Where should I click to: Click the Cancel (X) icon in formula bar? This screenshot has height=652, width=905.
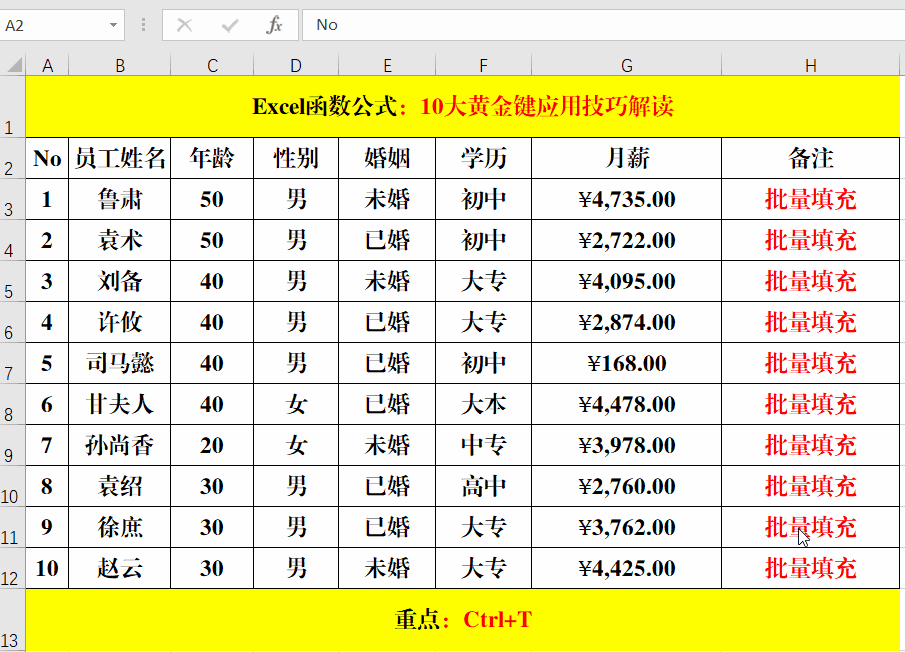point(184,25)
